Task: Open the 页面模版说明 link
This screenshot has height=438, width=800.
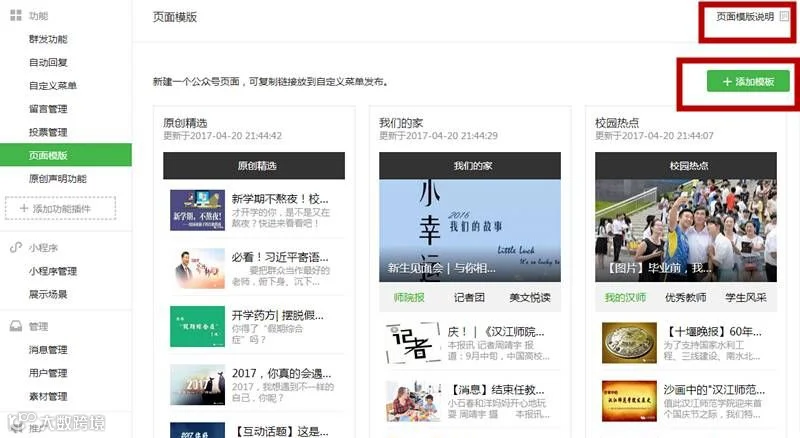Action: click(745, 16)
